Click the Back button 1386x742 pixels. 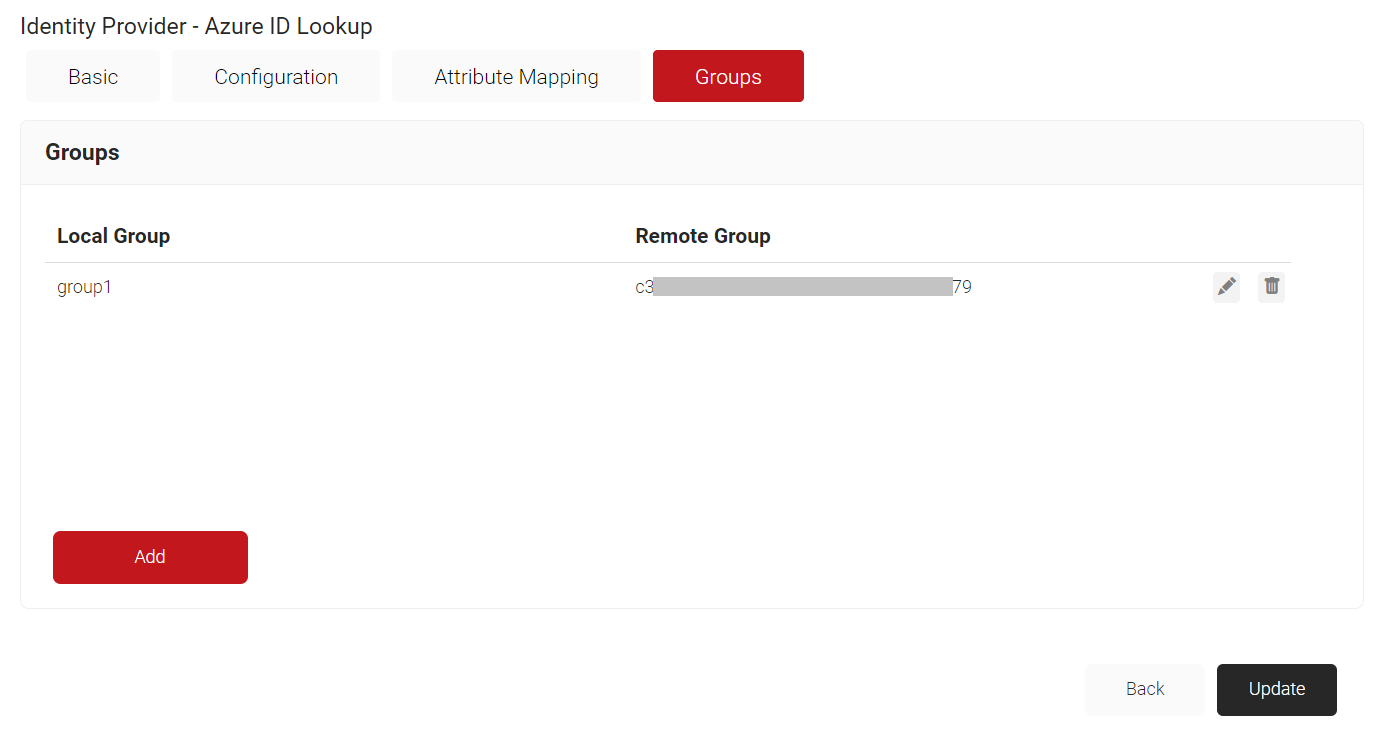pos(1145,689)
